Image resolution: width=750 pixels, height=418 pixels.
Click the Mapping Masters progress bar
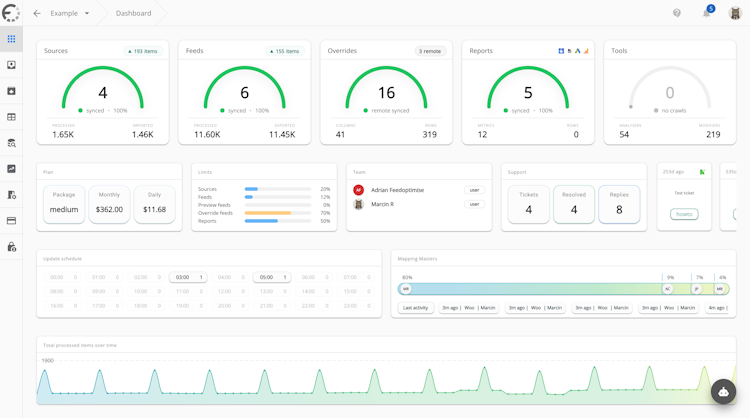pos(563,289)
